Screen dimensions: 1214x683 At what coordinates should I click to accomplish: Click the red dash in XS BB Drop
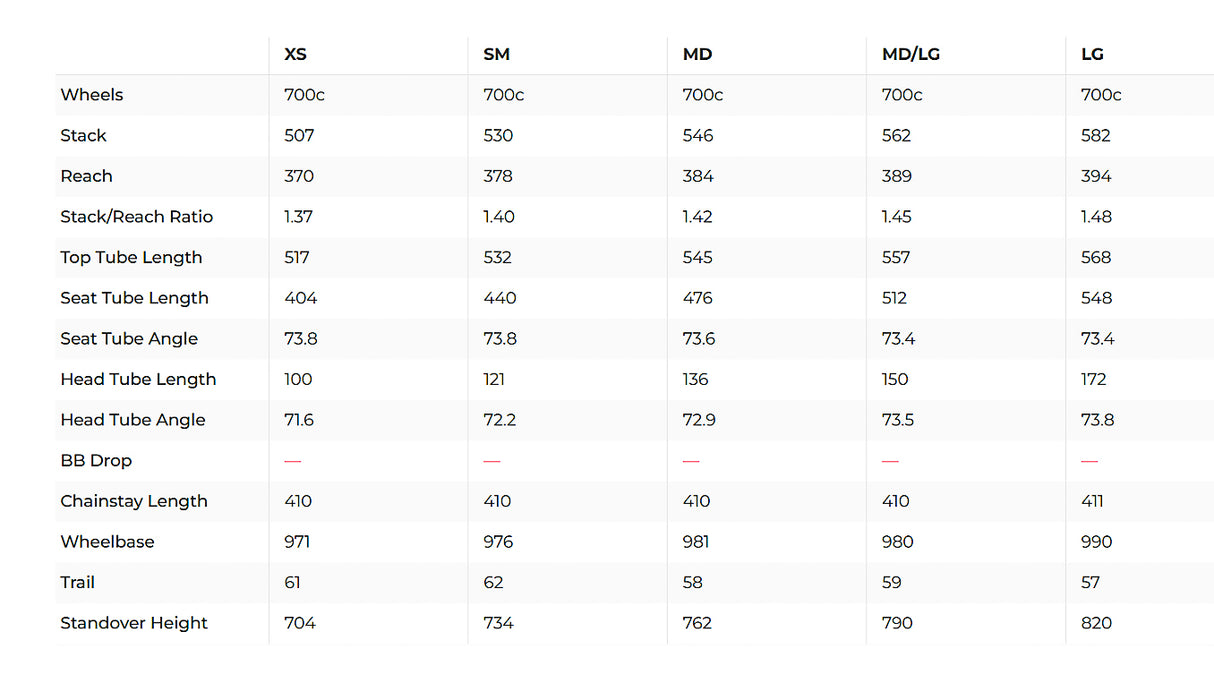click(x=292, y=461)
